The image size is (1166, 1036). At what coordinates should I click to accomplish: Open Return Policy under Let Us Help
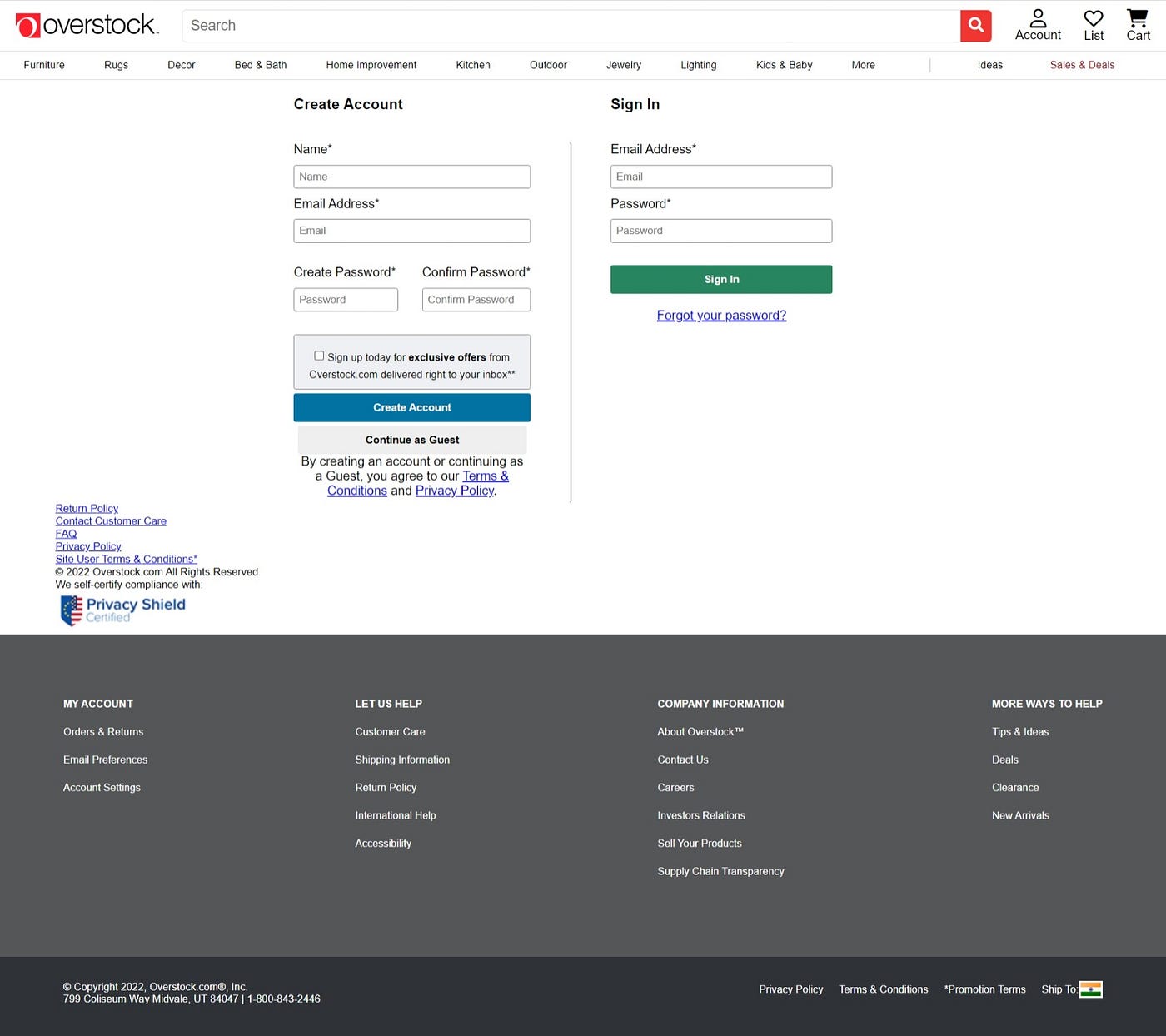tap(386, 788)
